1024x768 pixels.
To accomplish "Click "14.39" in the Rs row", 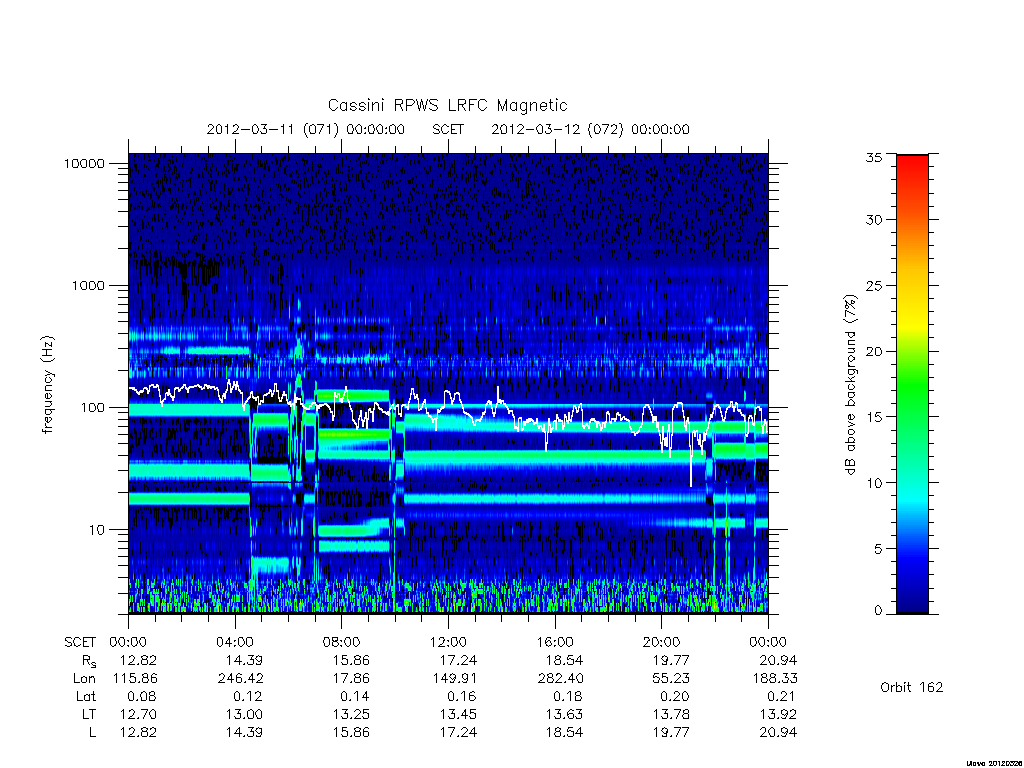I will click(245, 660).
